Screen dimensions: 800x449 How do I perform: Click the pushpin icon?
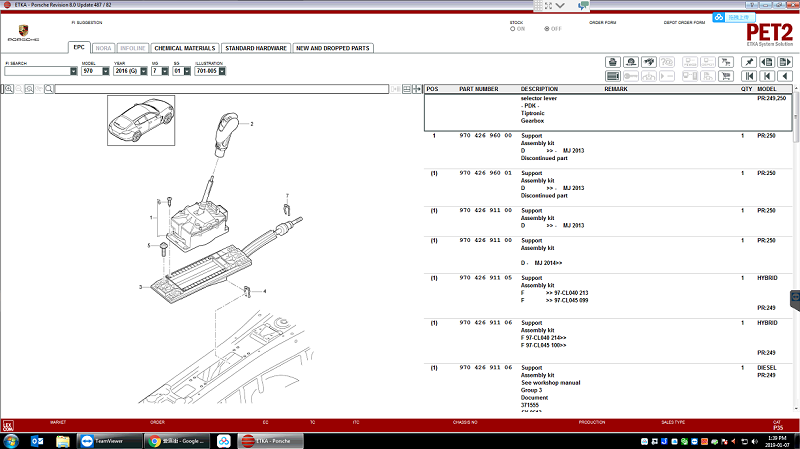click(748, 62)
